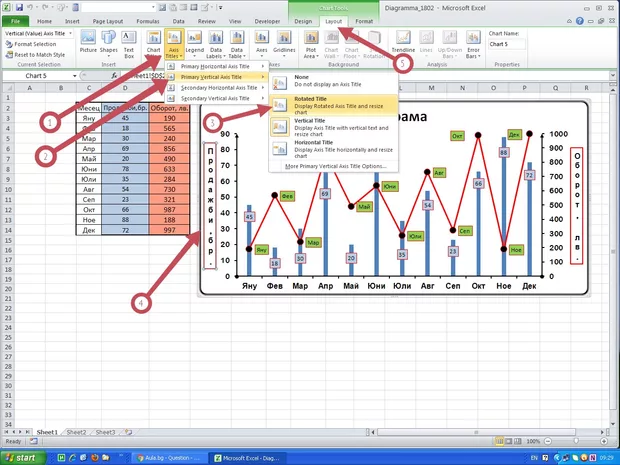Open the Data Labels options

tap(216, 44)
